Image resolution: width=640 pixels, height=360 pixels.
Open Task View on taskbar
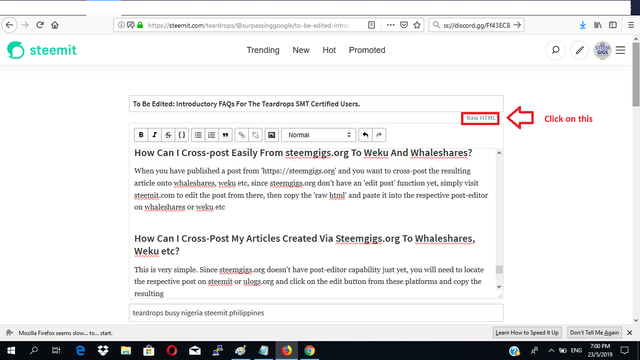click(x=56, y=351)
